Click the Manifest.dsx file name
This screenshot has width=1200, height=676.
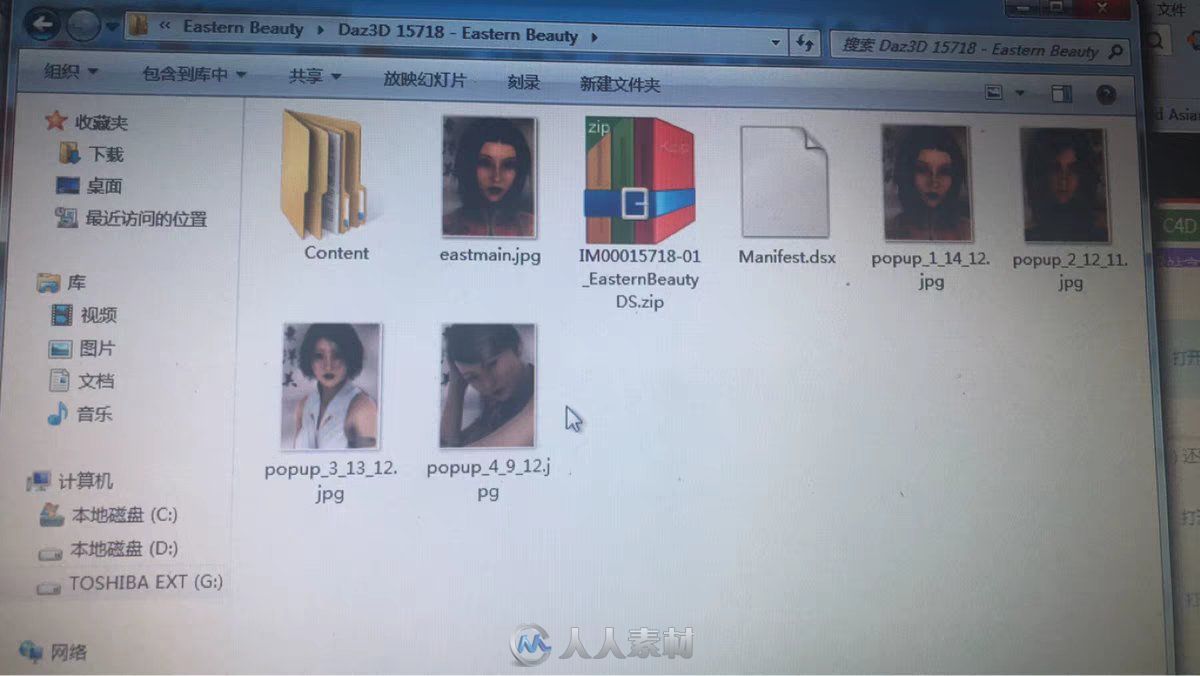pos(787,257)
